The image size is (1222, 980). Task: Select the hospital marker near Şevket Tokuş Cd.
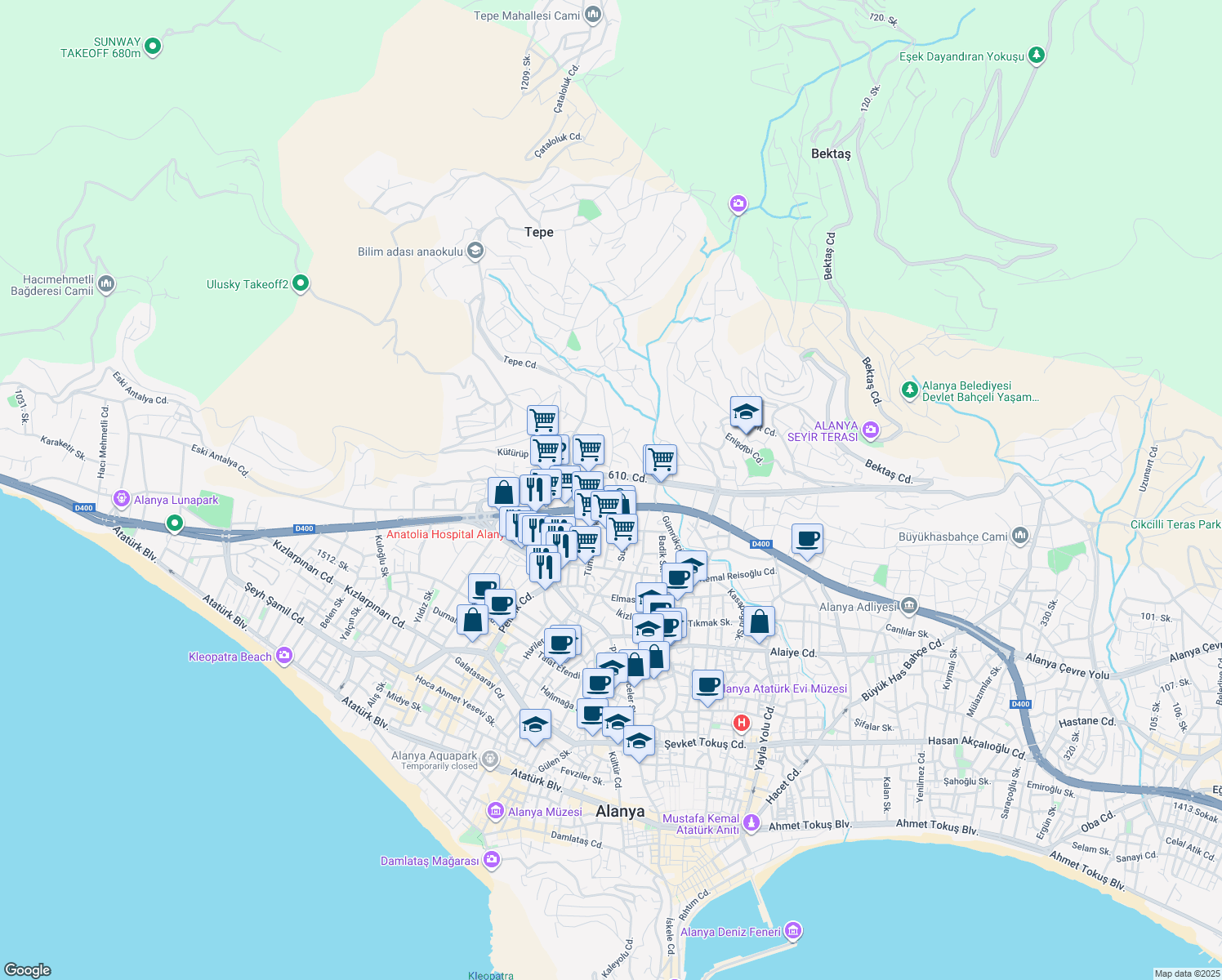pyautogui.click(x=742, y=722)
